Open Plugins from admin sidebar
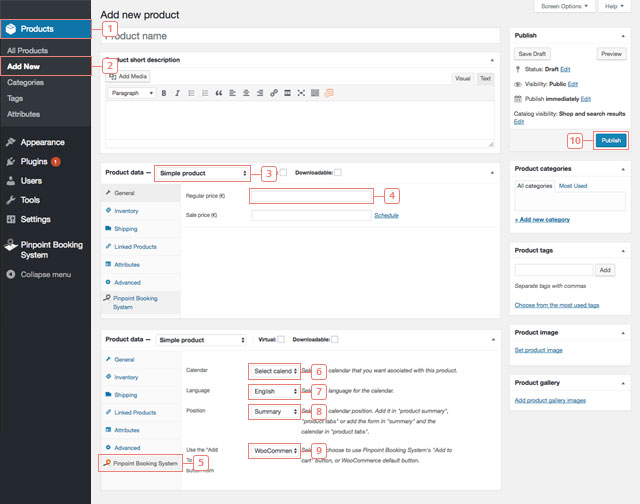The width and height of the screenshot is (640, 504). click(34, 162)
